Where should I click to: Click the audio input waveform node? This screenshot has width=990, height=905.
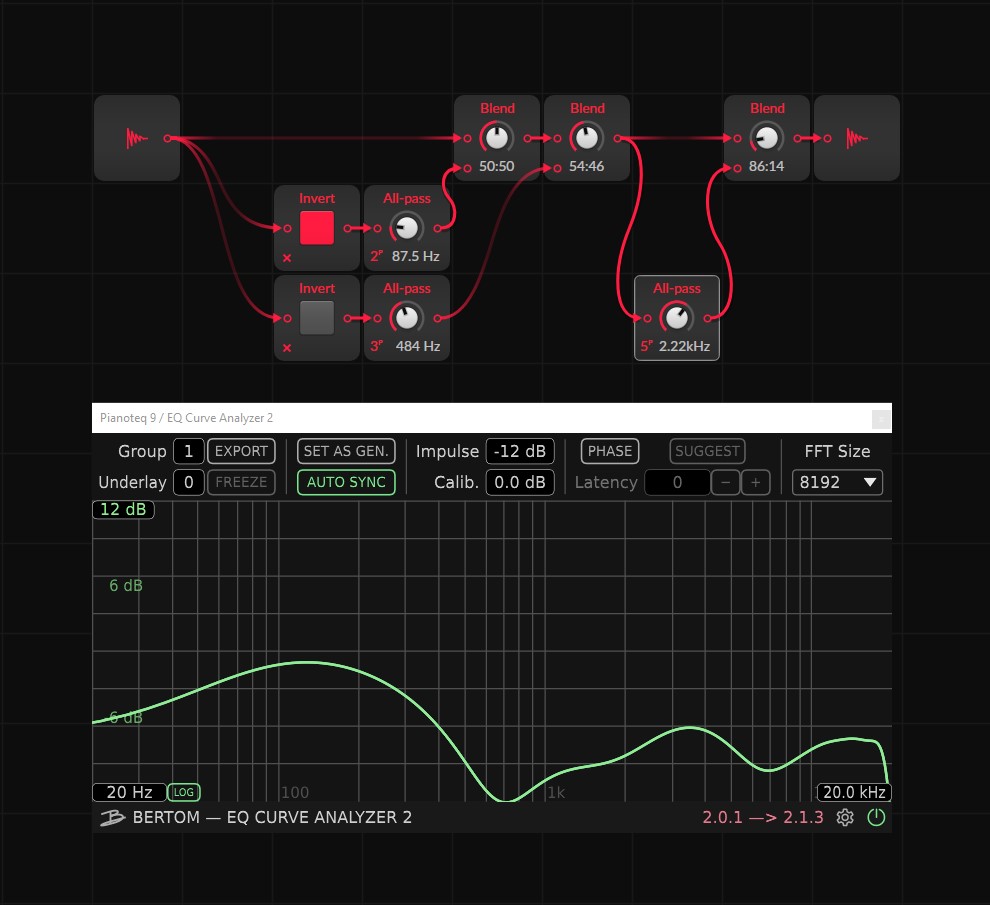(137, 138)
